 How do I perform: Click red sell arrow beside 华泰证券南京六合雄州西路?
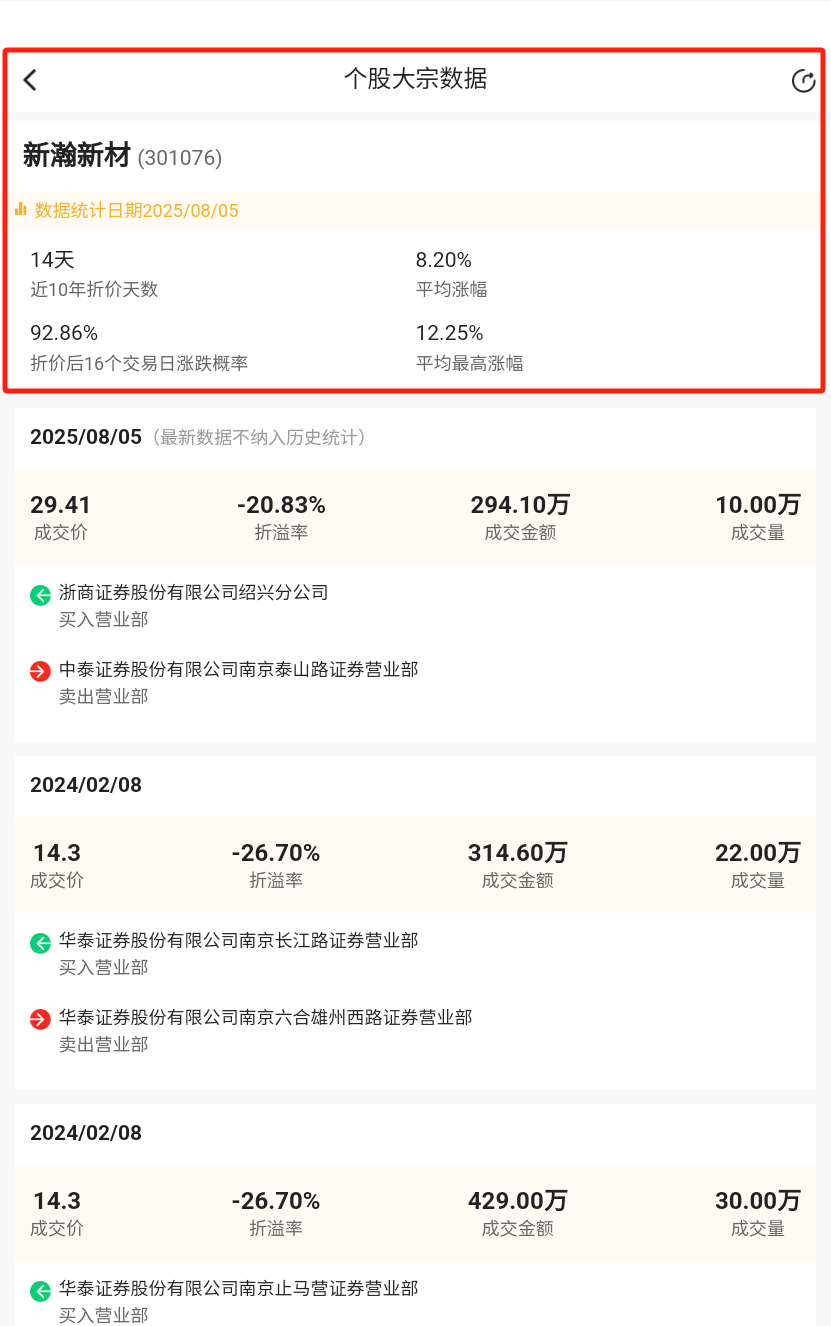tap(40, 1020)
